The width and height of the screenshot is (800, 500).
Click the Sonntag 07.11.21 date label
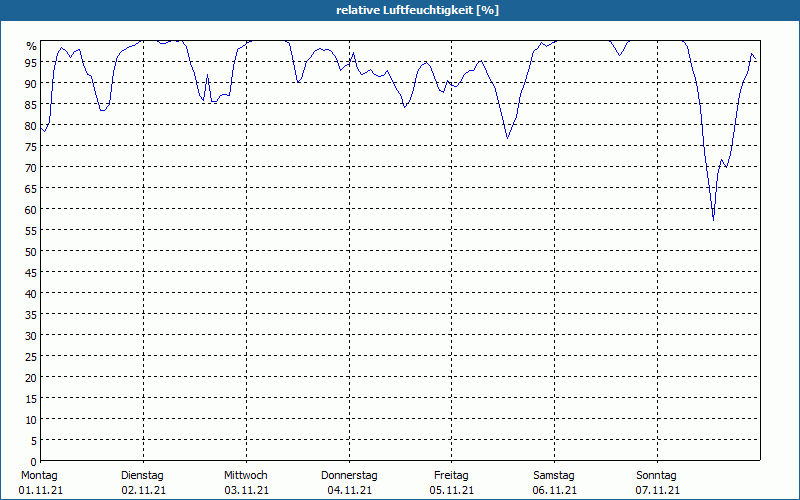tap(657, 483)
